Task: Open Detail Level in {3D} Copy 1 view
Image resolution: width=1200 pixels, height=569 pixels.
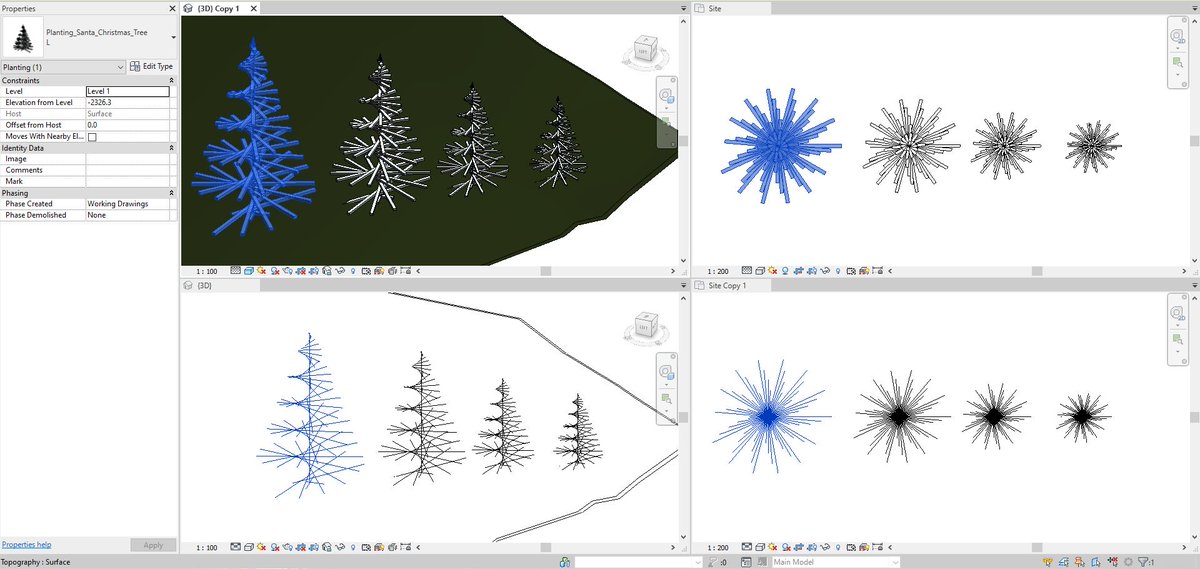Action: (x=235, y=270)
